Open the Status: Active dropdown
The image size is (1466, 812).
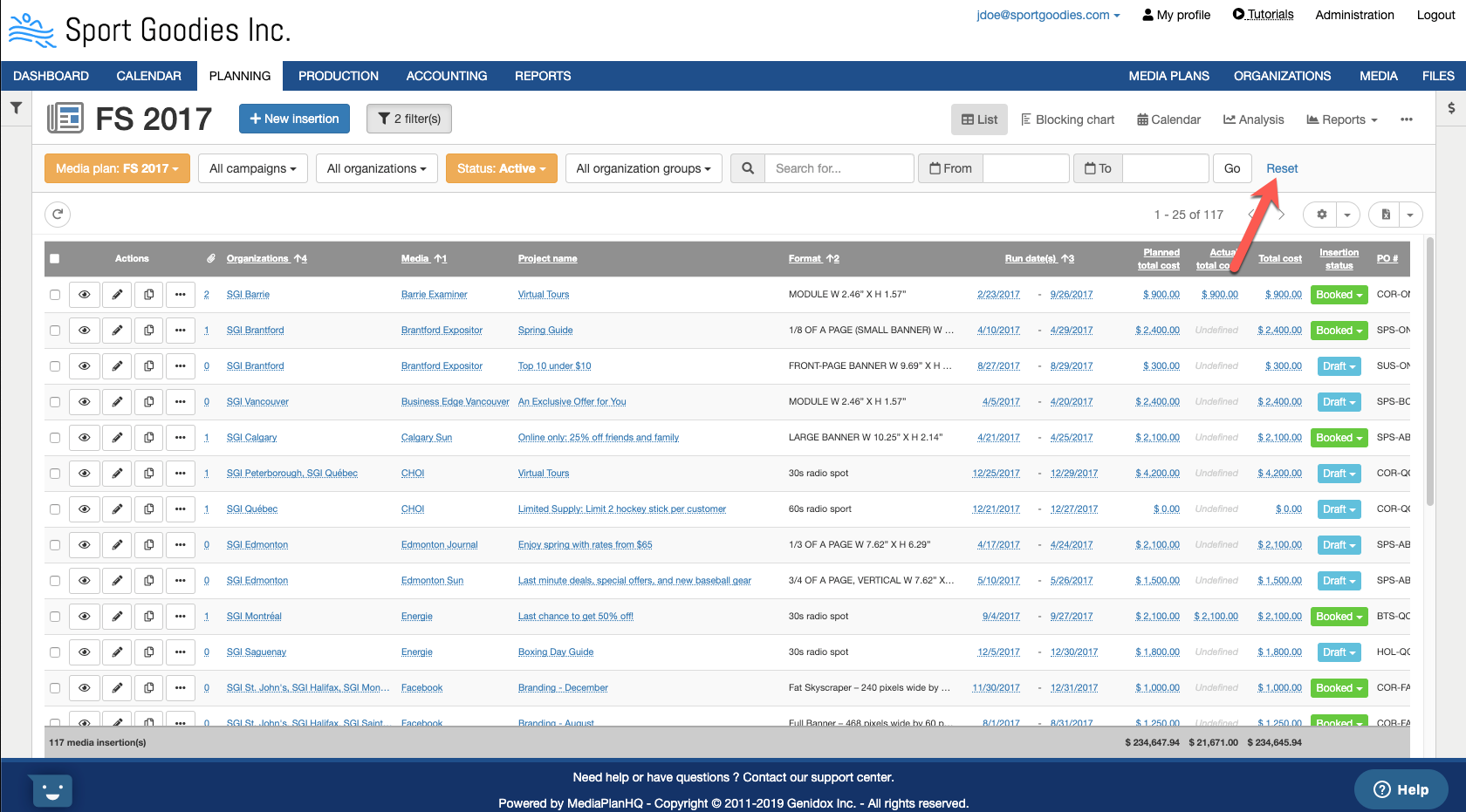coord(501,168)
